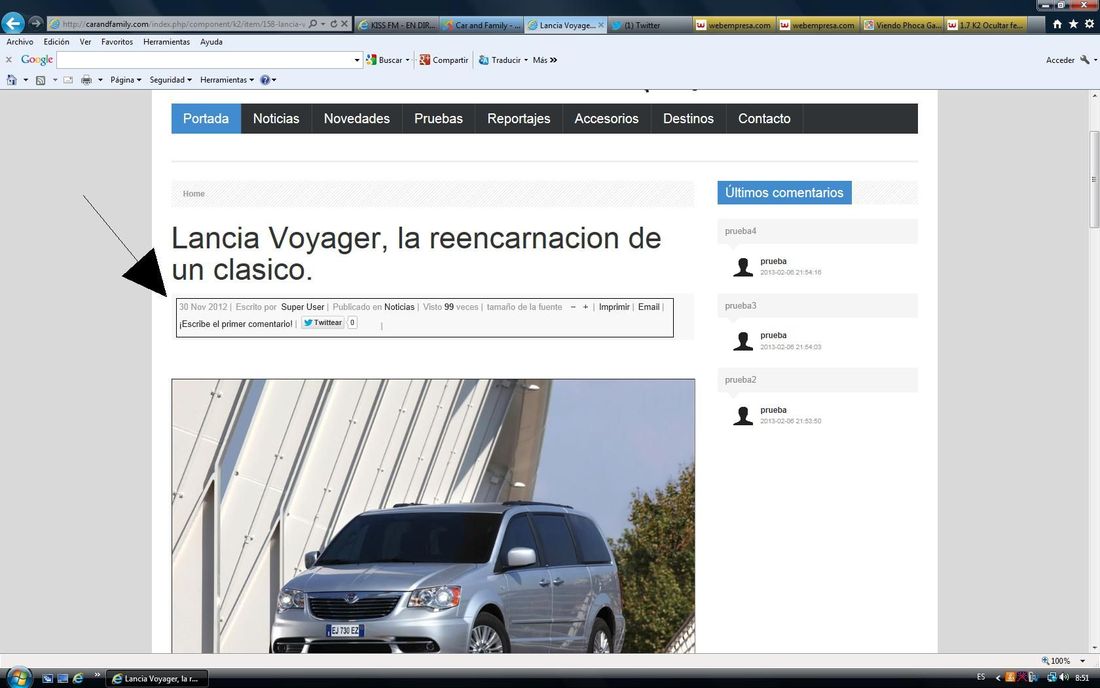Click the Google logo on the toolbar
The width and height of the screenshot is (1100, 688).
click(x=36, y=60)
